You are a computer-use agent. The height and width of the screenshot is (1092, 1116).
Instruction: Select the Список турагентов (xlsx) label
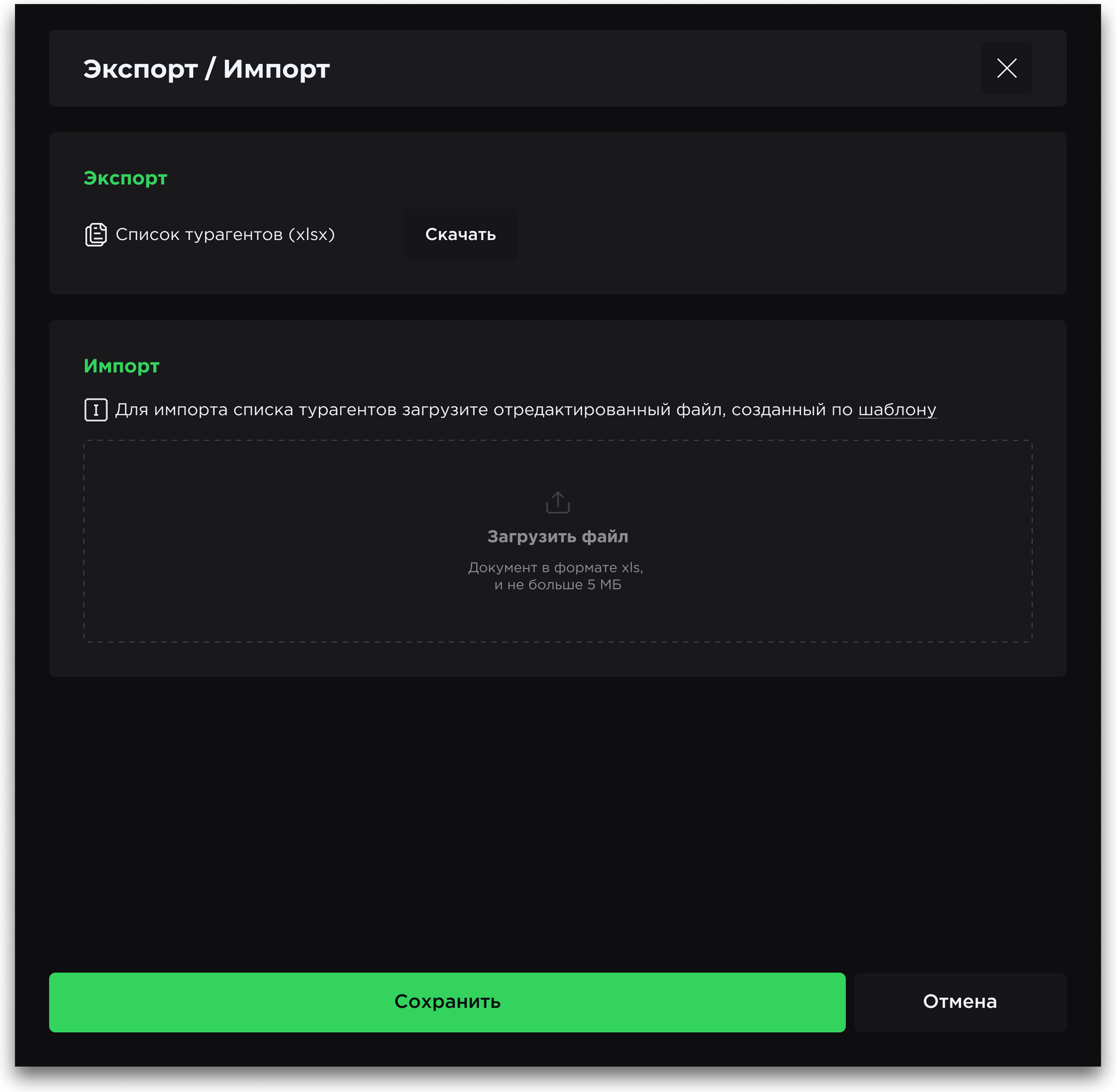(x=225, y=234)
